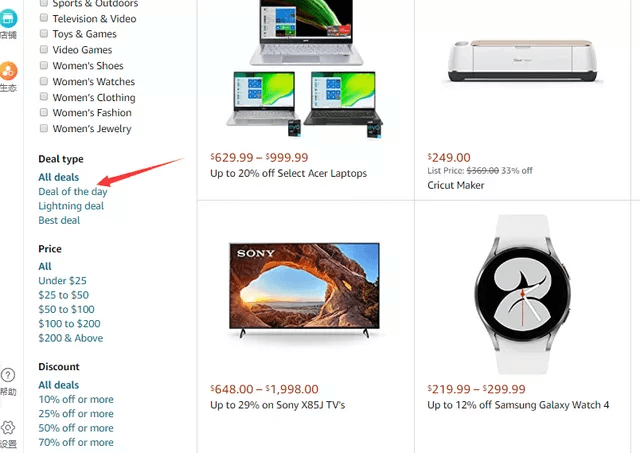Image resolution: width=640 pixels, height=453 pixels.
Task: Open the help question mark icon
Action: click(8, 375)
